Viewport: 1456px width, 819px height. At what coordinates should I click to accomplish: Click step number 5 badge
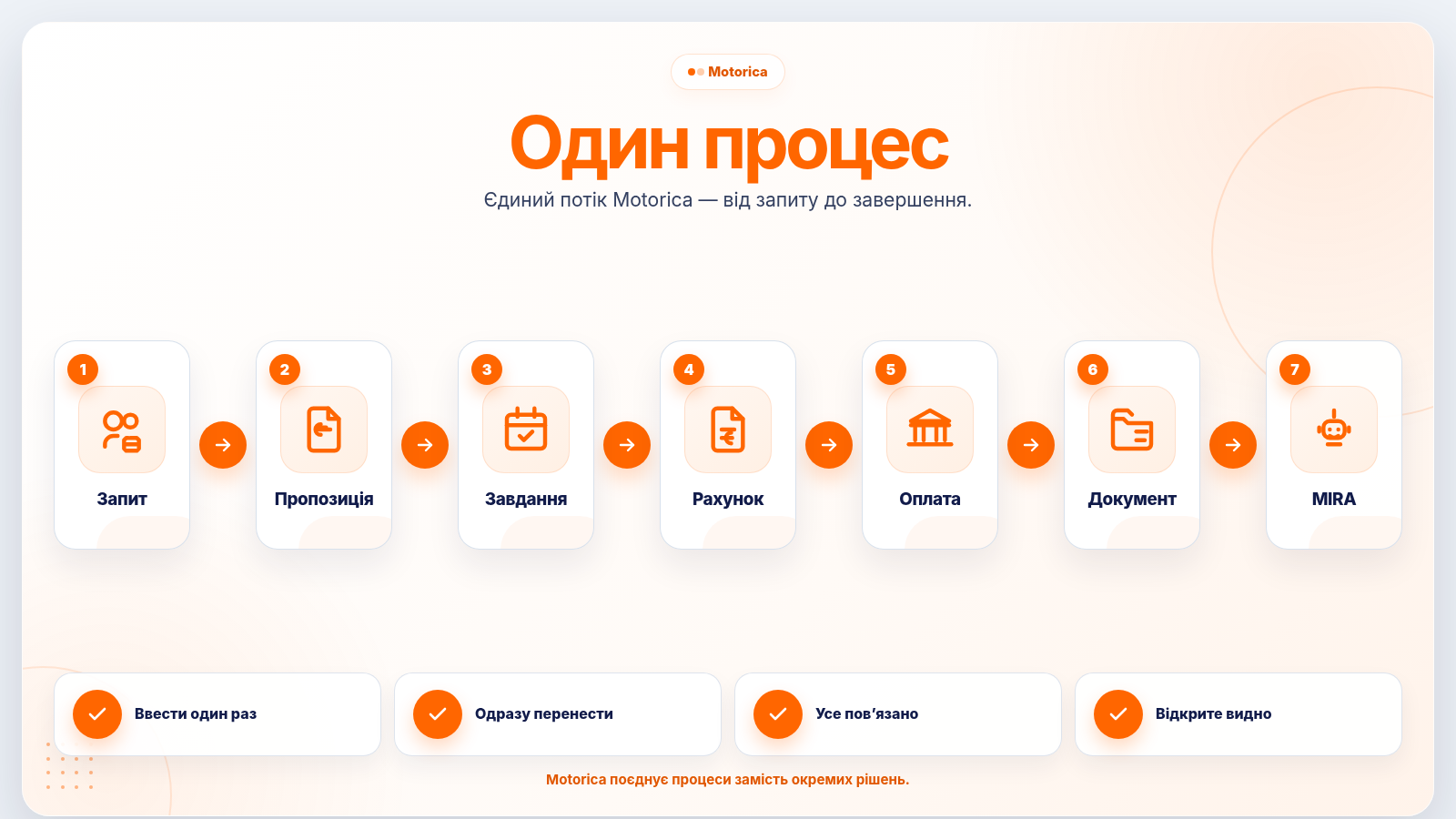(x=891, y=369)
